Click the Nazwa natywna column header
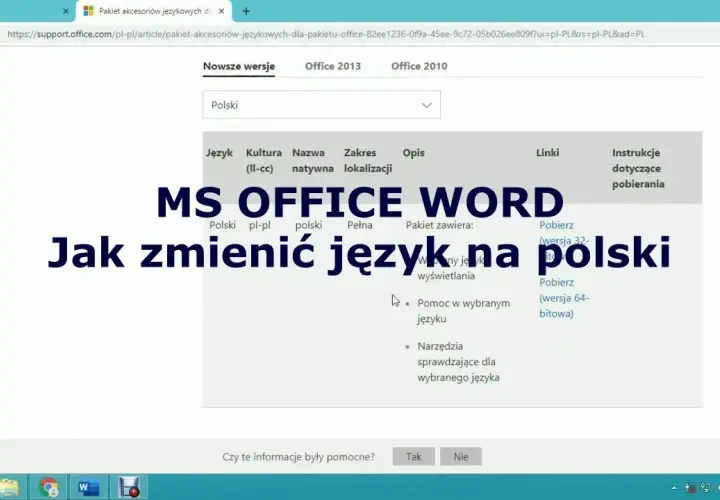 click(x=313, y=160)
